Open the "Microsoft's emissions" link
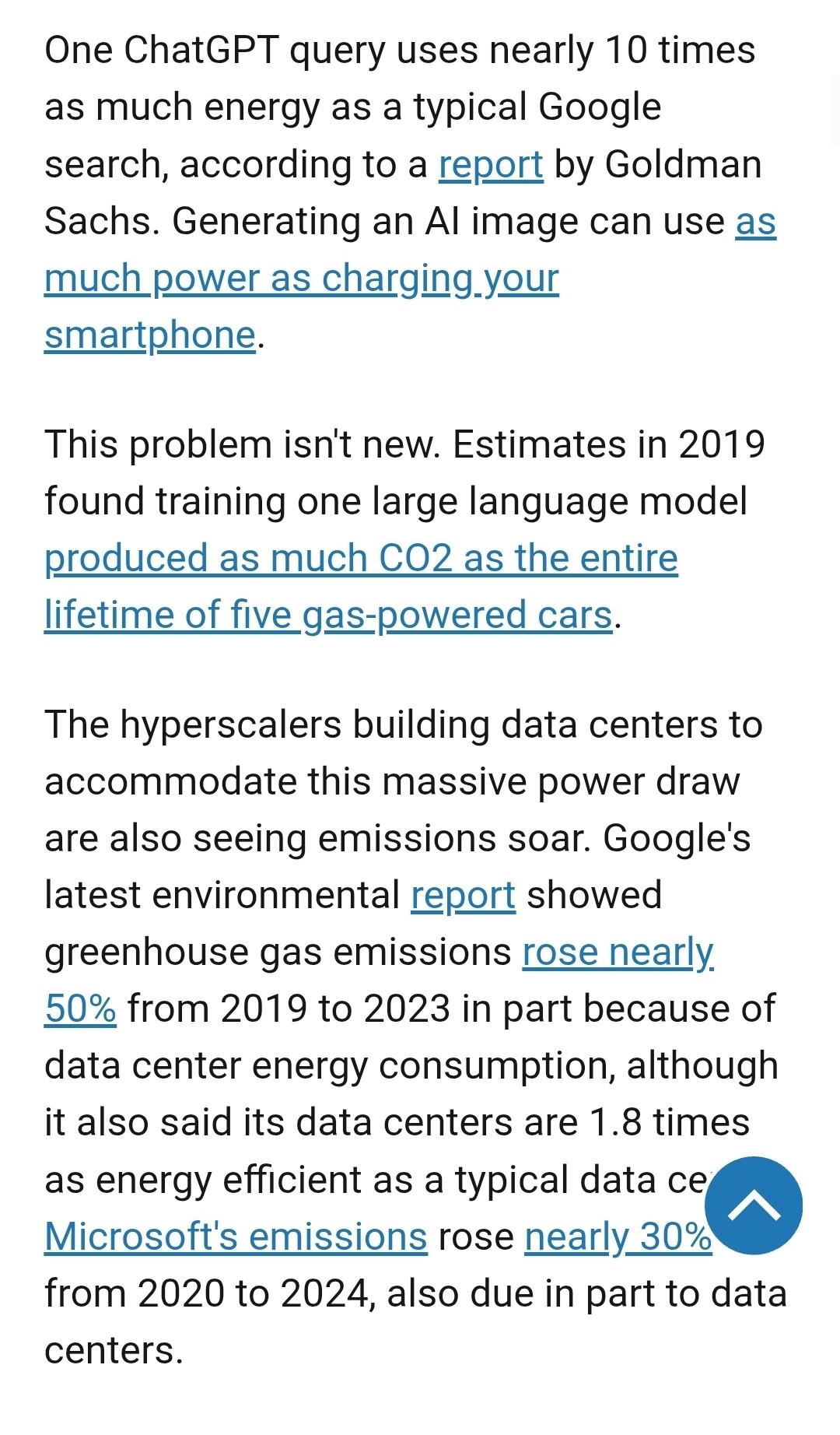This screenshot has height=1435, width=840. tap(236, 1237)
